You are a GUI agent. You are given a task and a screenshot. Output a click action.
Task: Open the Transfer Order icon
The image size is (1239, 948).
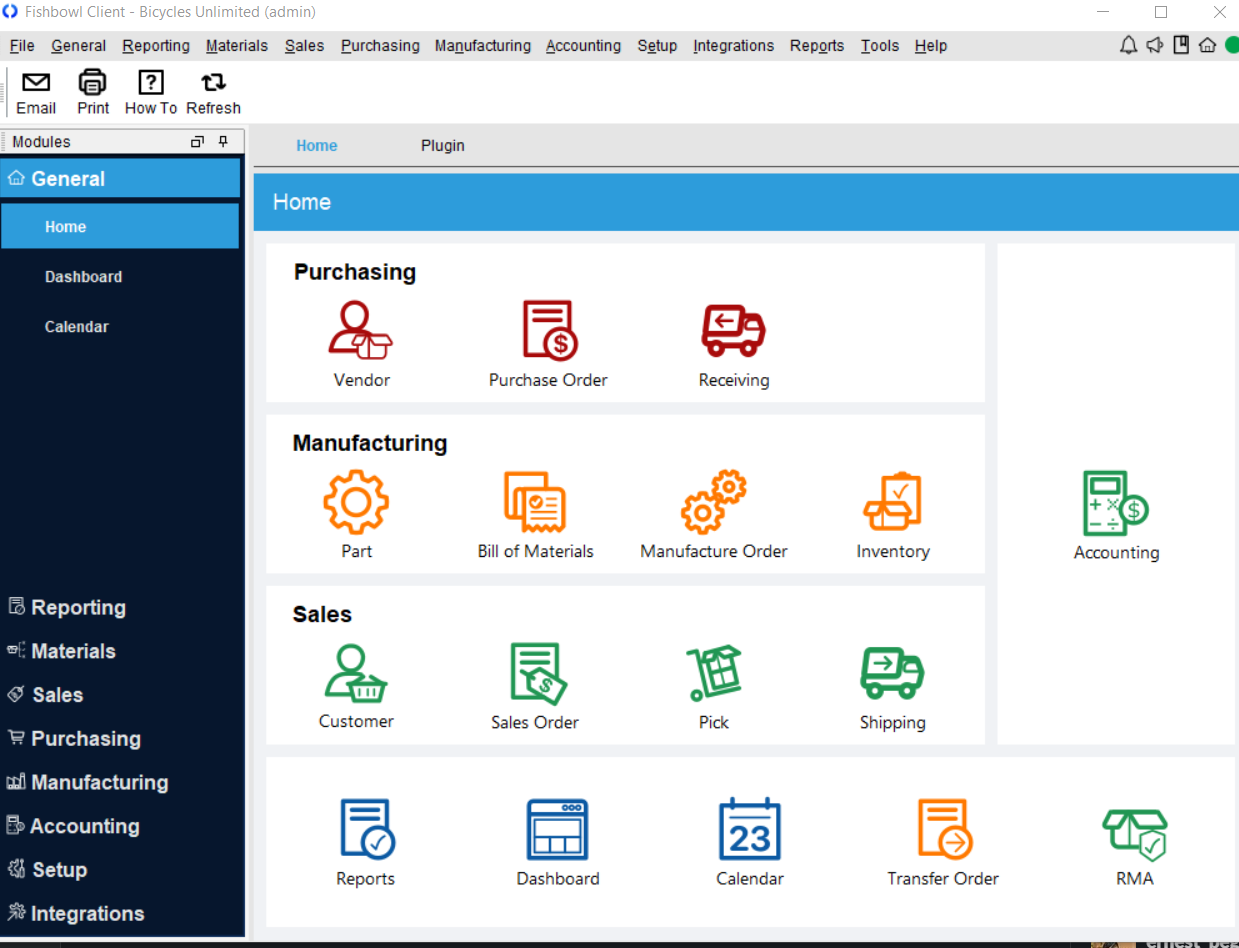(945, 829)
